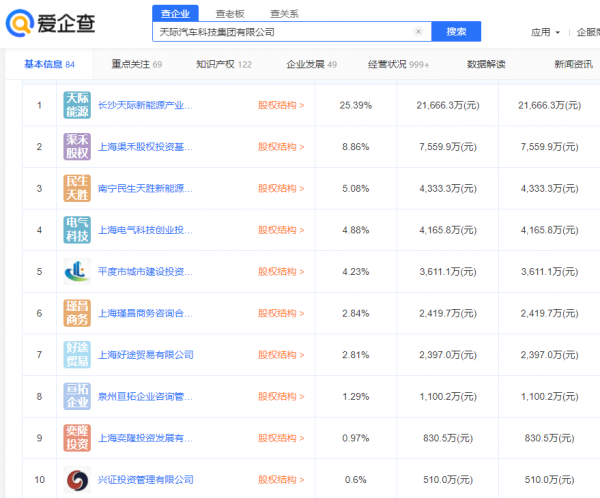This screenshot has width=600, height=498.
Task: Open the 应用 dropdown menu
Action: [545, 32]
